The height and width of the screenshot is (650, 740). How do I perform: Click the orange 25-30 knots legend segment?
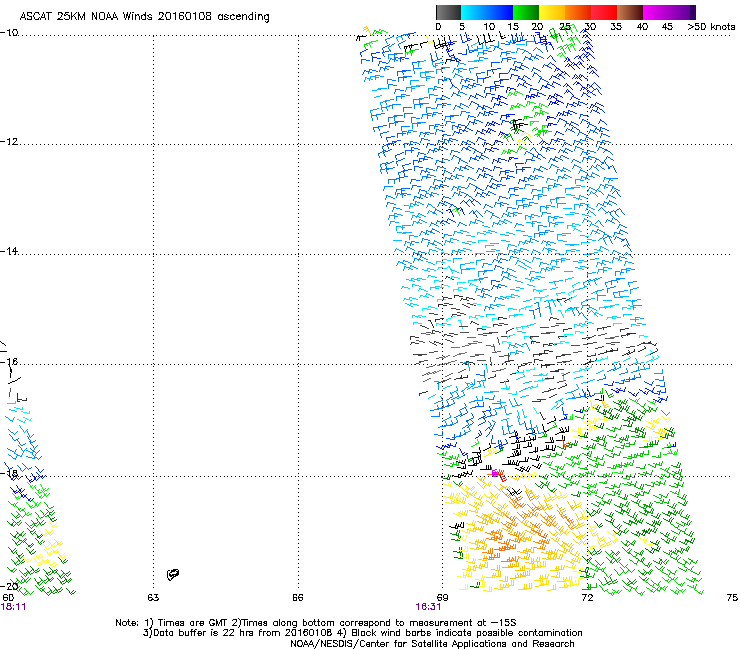(x=577, y=12)
